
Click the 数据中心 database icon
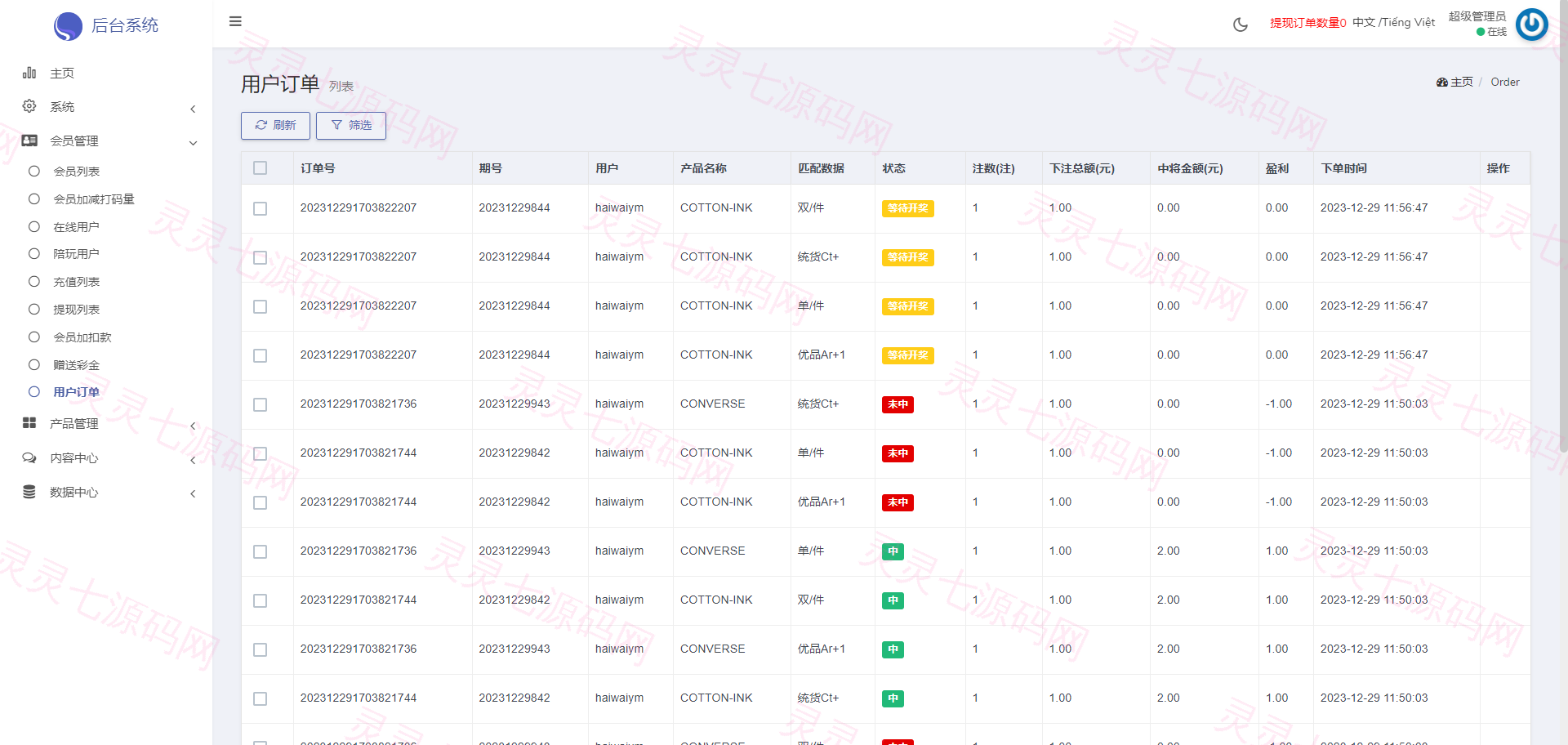click(x=29, y=492)
